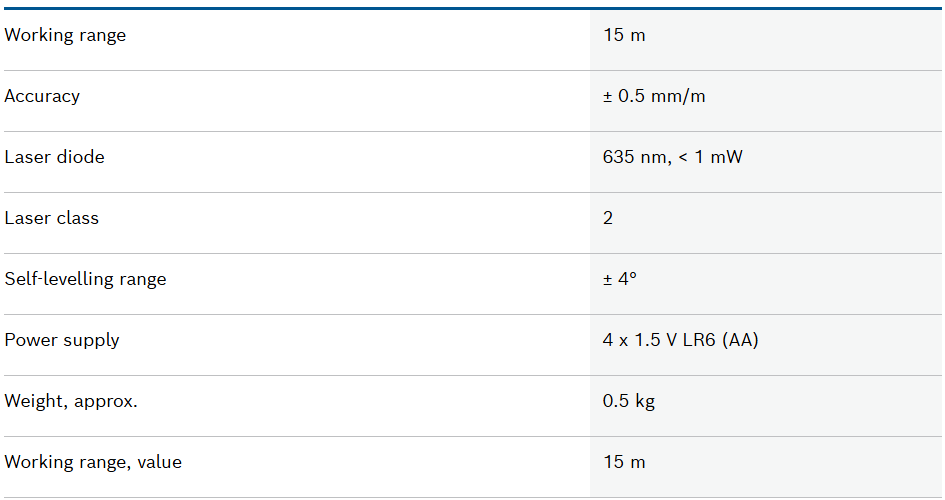This screenshot has height=500, width=945.
Task: Select the 15 m value beside "Working range, value"
Action: pyautogui.click(x=624, y=462)
